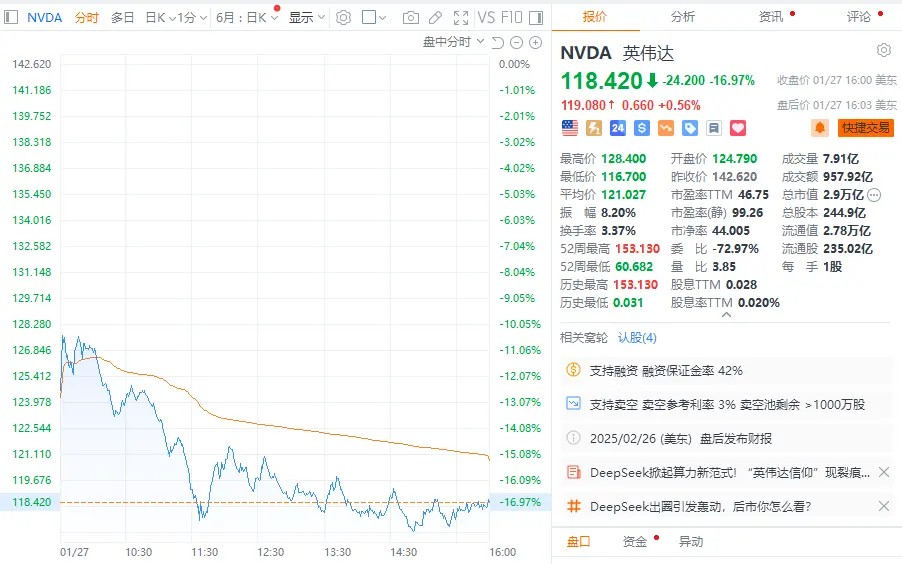Select the pencil drawing tool
902x564 pixels.
pos(435,18)
